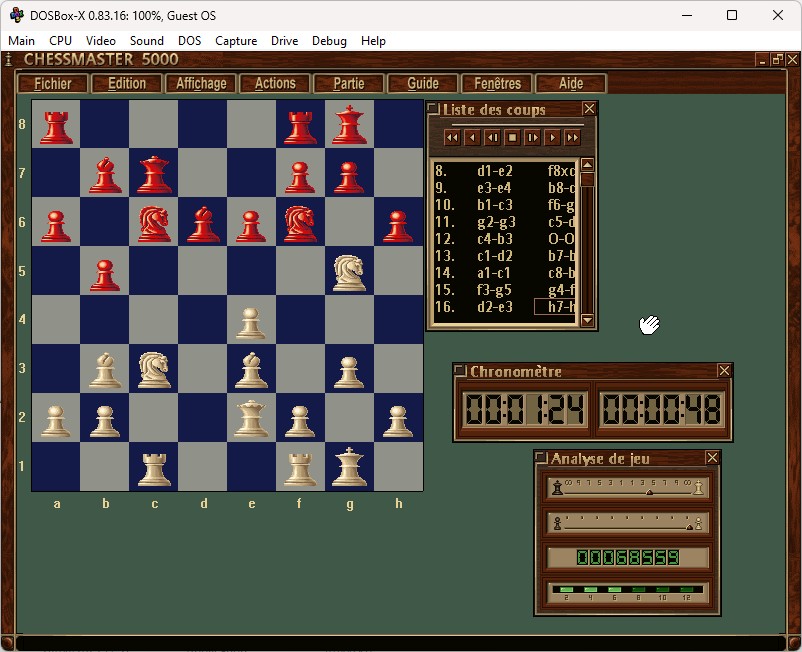This screenshot has height=652, width=802.
Task: Toggle system box of Analyse de jeu
Action: [x=541, y=458]
